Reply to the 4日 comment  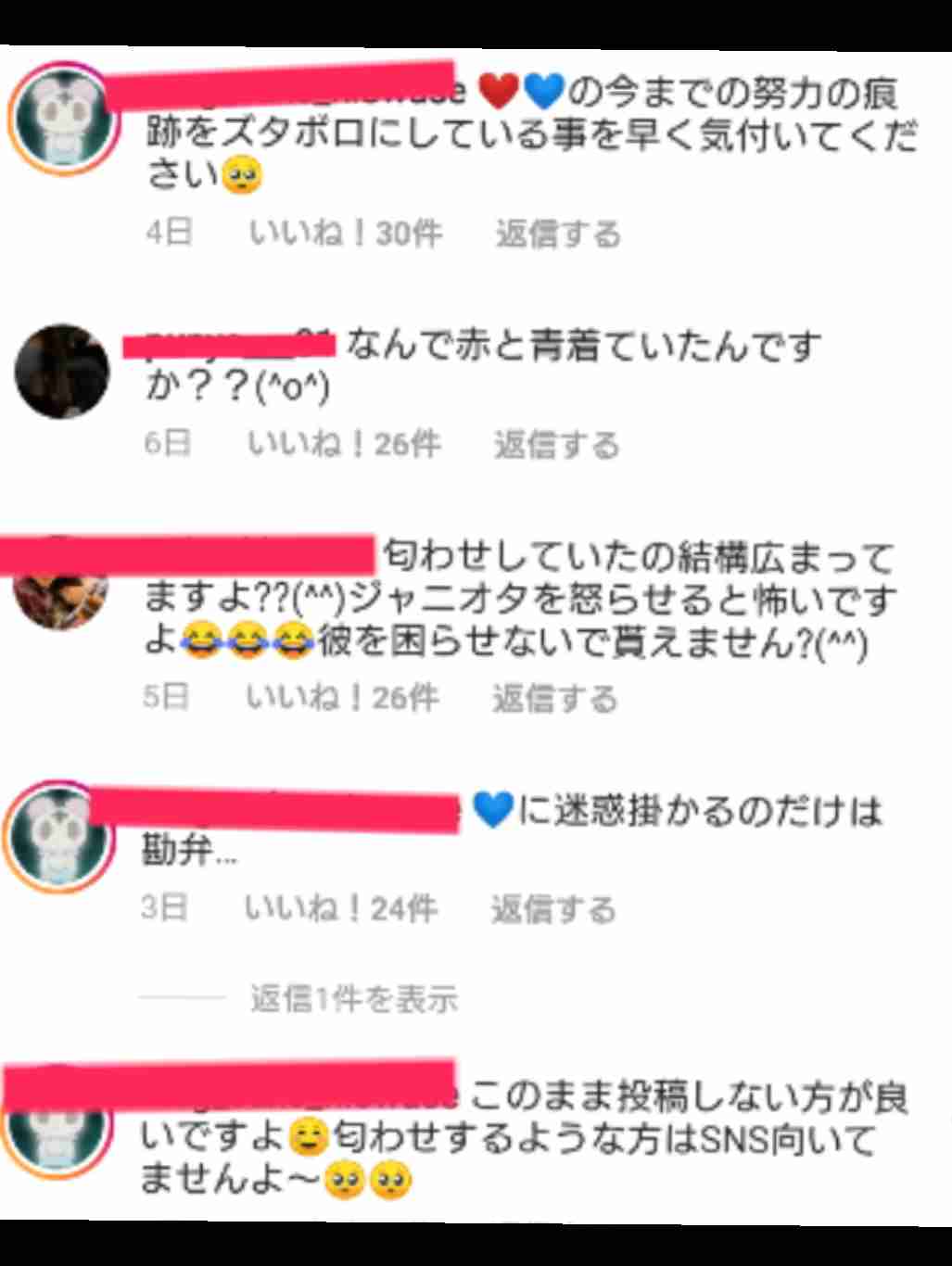coord(558,234)
